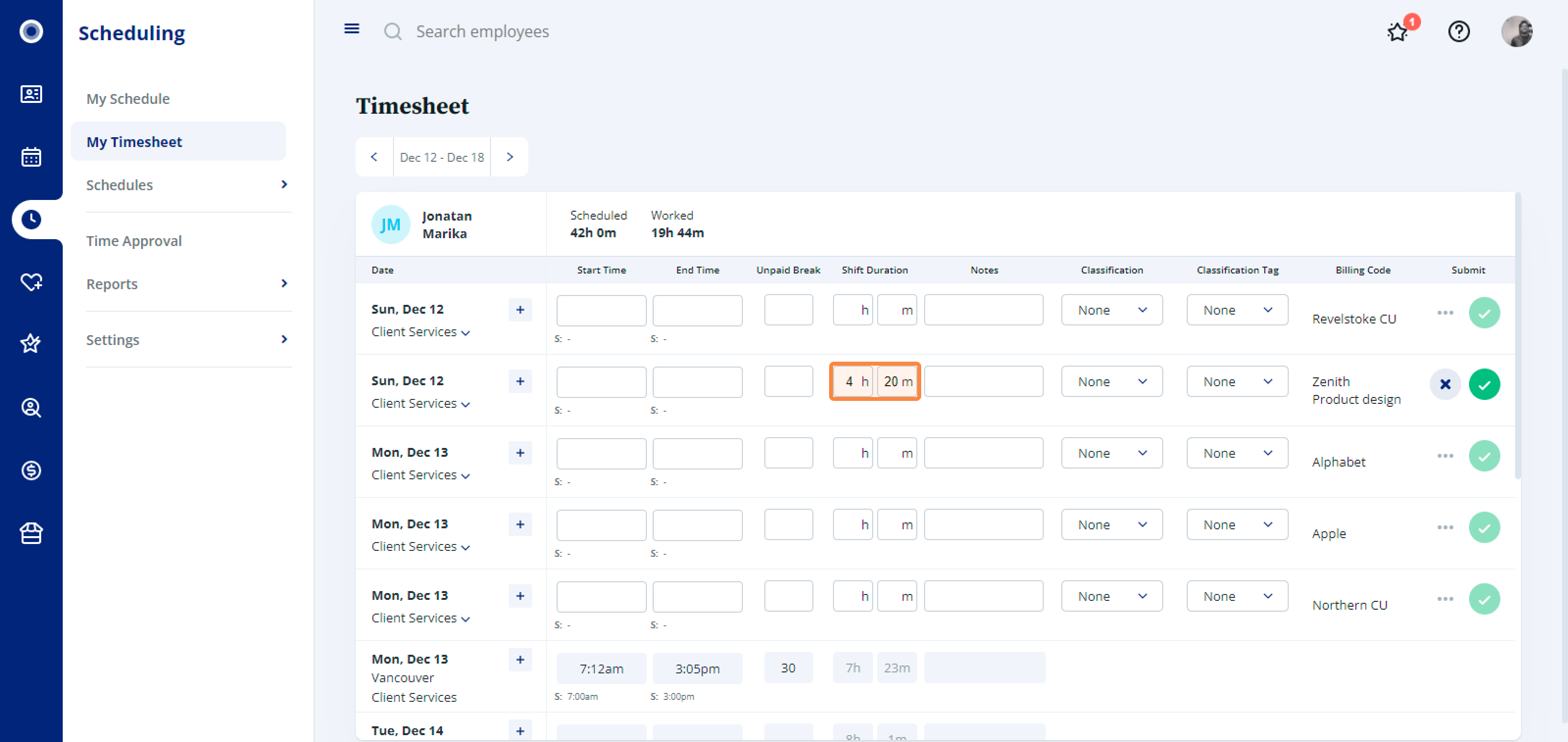Open more options dots for Revelstoke CU
Screen dimensions: 1568x742
tap(1445, 313)
